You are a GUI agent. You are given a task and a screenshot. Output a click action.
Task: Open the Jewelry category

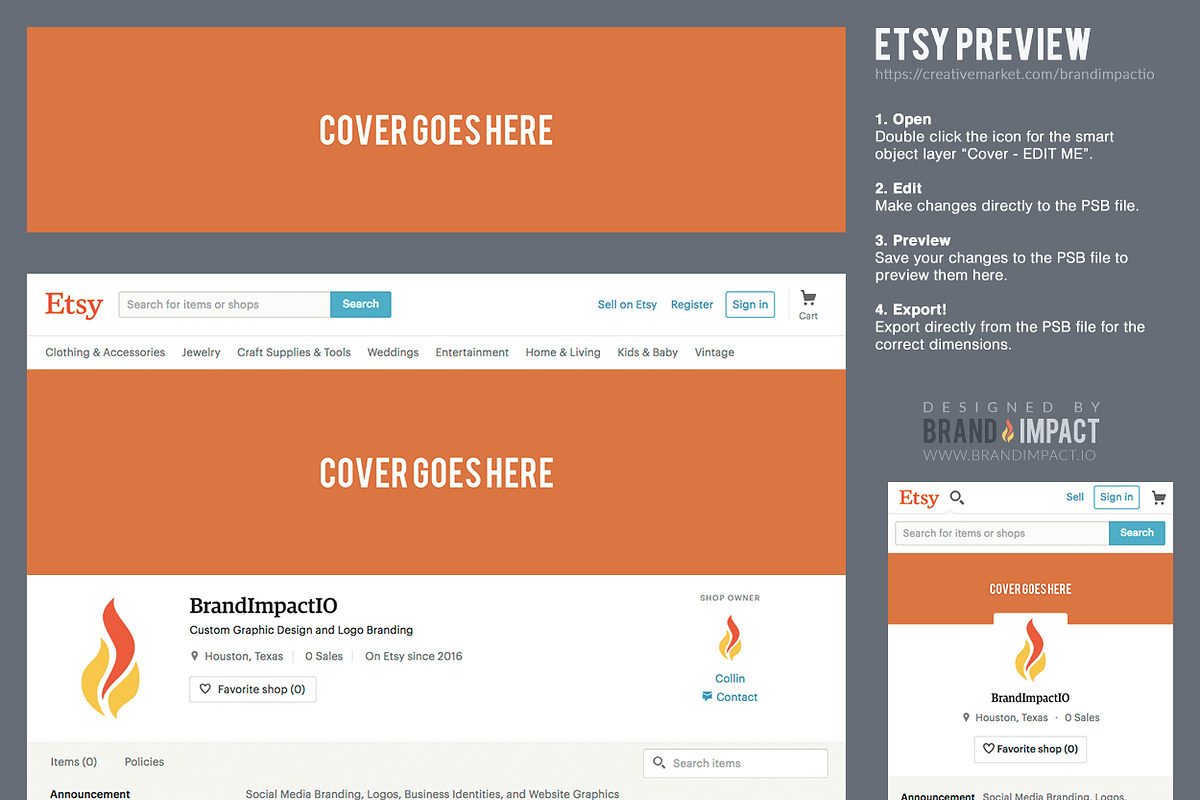pos(201,352)
